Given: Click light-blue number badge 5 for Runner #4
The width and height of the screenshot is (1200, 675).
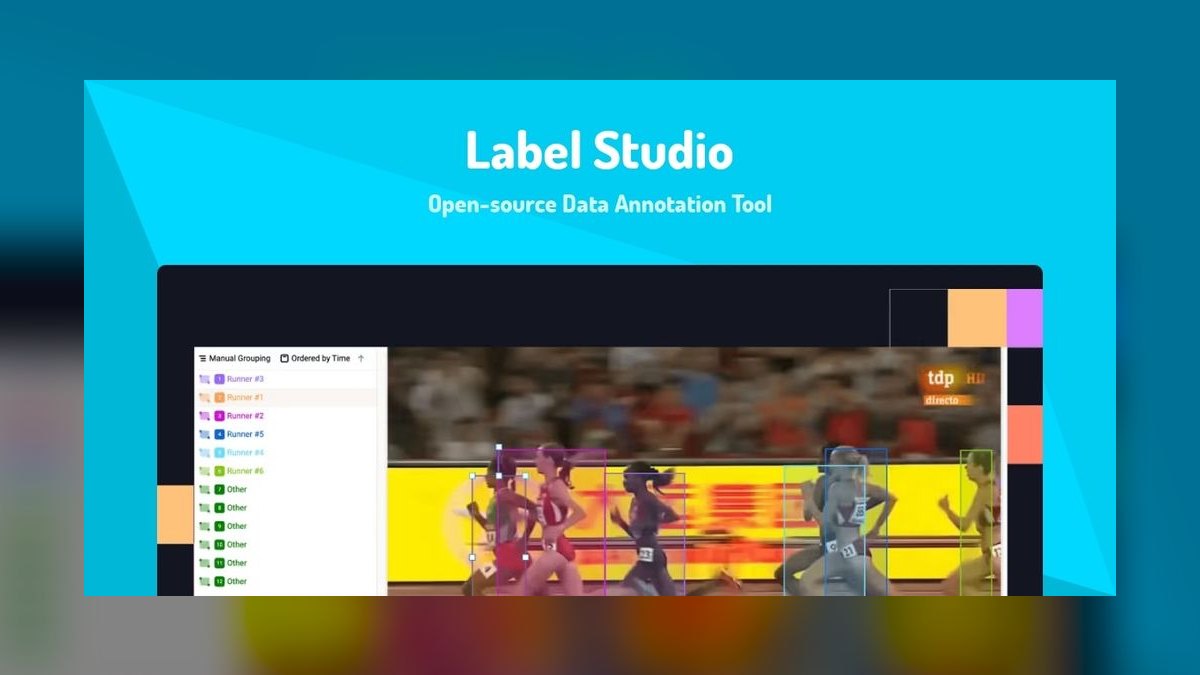Looking at the screenshot, I should click(x=219, y=453).
